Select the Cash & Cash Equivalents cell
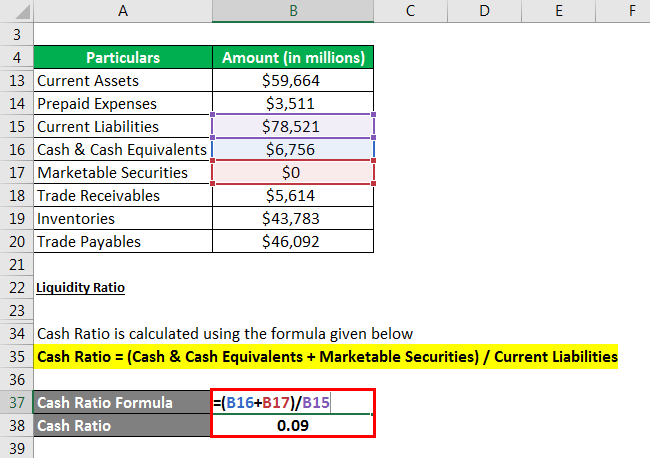 [x=123, y=149]
